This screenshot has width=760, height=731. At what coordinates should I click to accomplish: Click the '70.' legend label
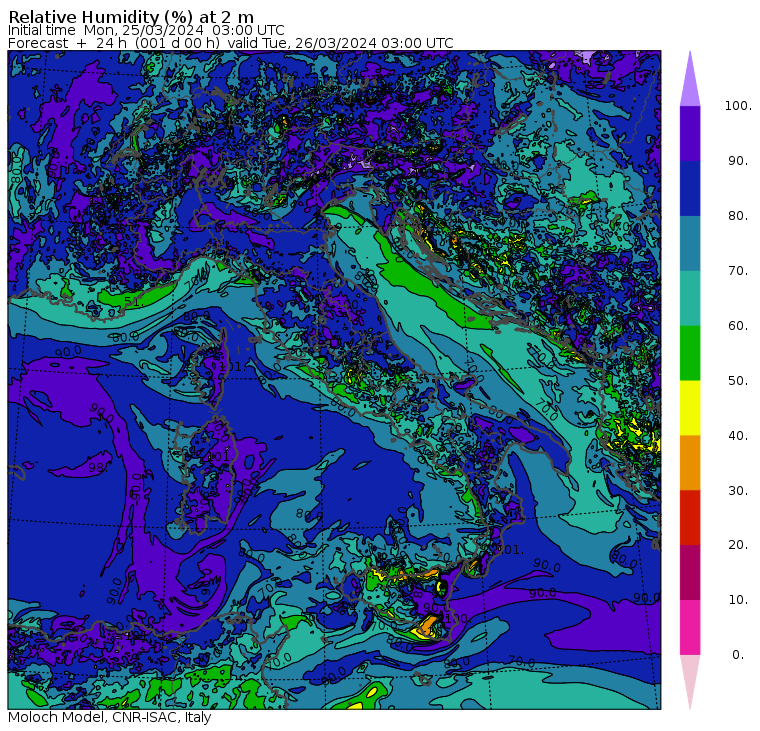(738, 270)
